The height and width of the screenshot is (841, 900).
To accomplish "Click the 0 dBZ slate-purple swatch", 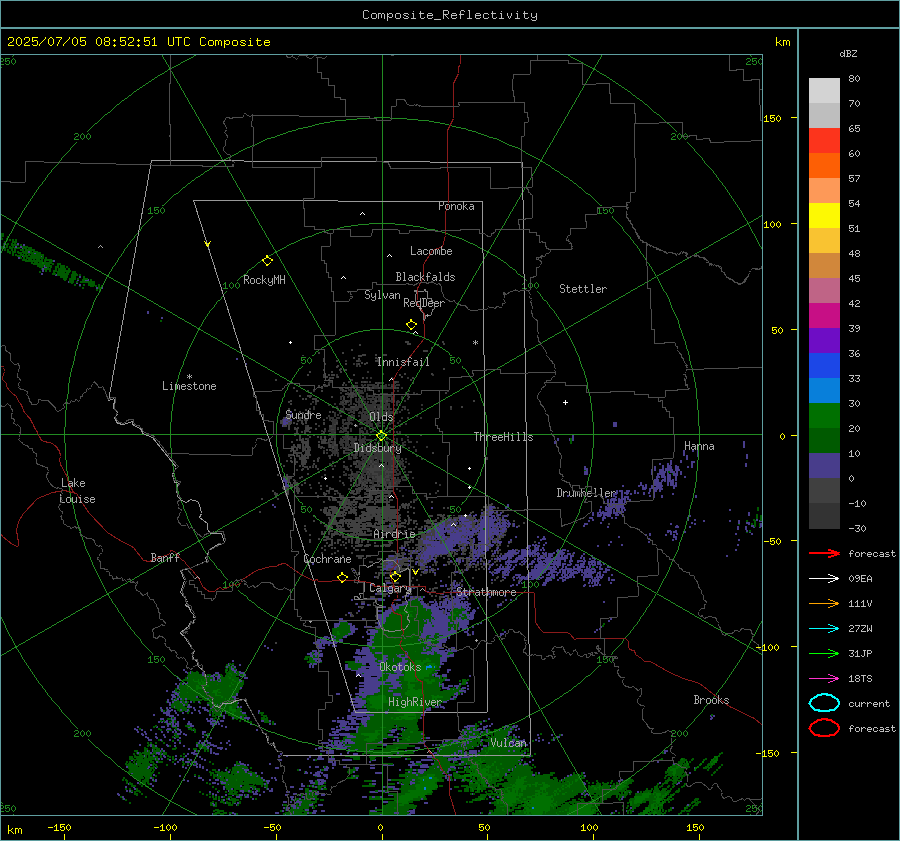I will [x=824, y=466].
